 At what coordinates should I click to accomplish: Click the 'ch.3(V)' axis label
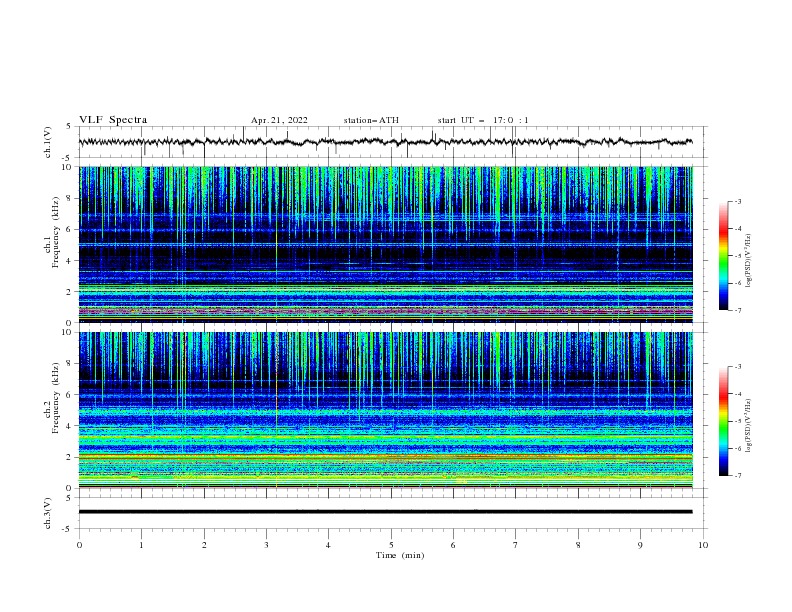48,513
